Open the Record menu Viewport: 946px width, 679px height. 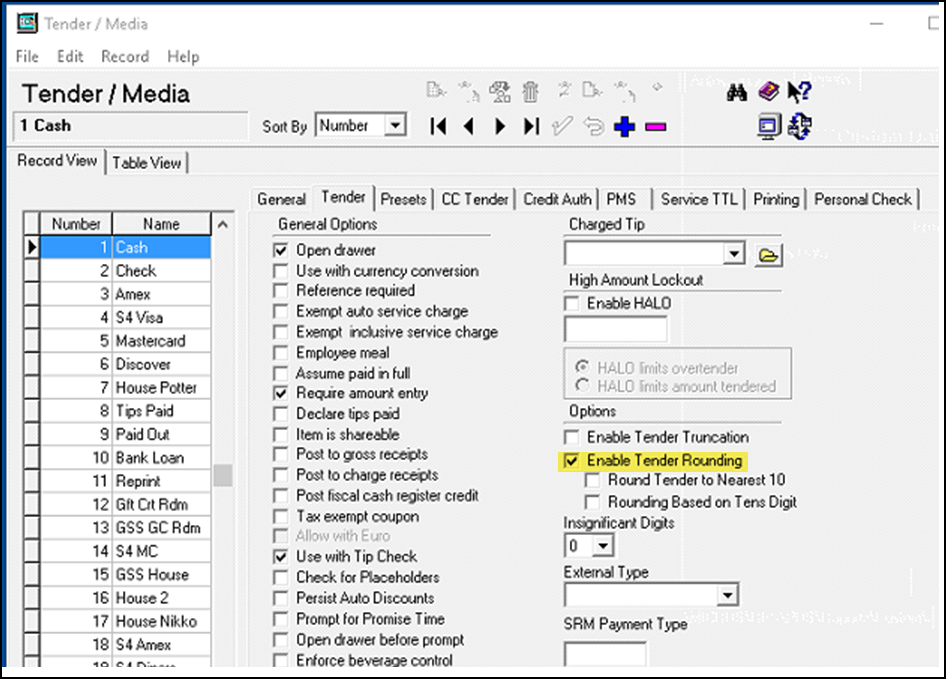[125, 57]
